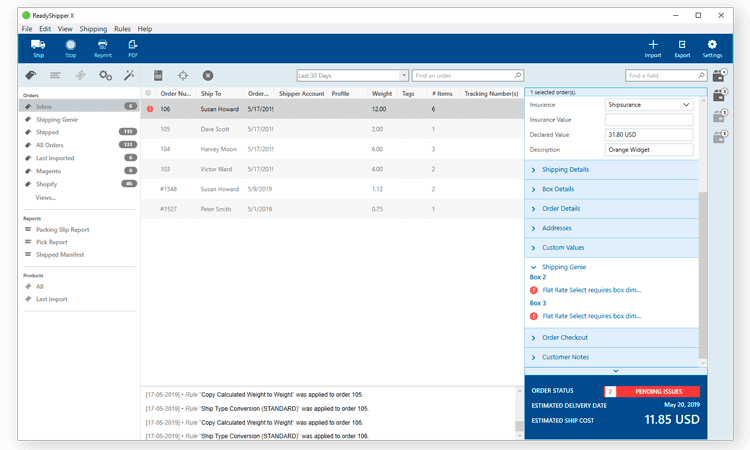The width and height of the screenshot is (750, 450).
Task: Collapse the Shipping Genie section
Action: click(533, 267)
